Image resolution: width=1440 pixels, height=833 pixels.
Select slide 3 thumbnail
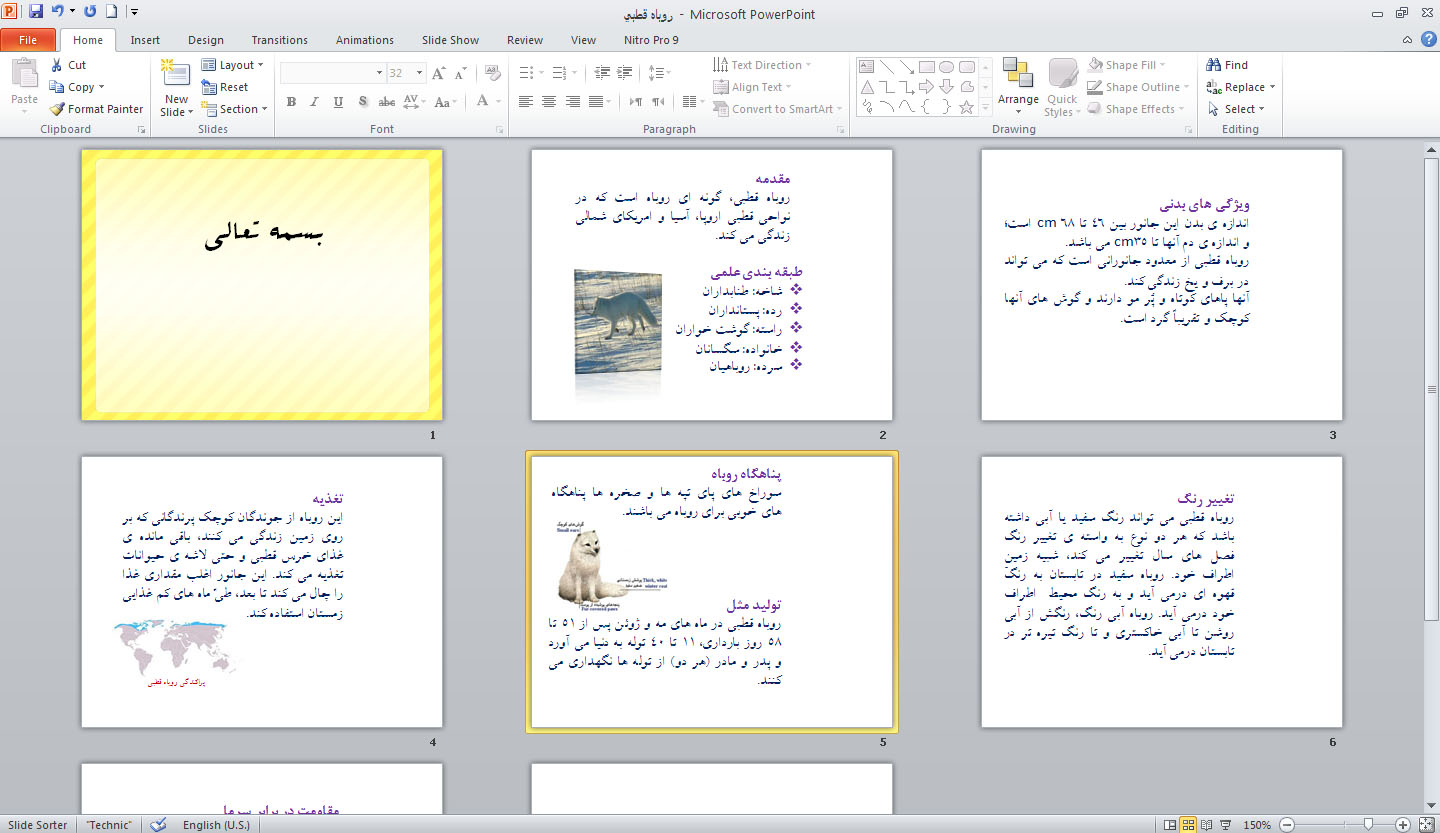(1161, 285)
